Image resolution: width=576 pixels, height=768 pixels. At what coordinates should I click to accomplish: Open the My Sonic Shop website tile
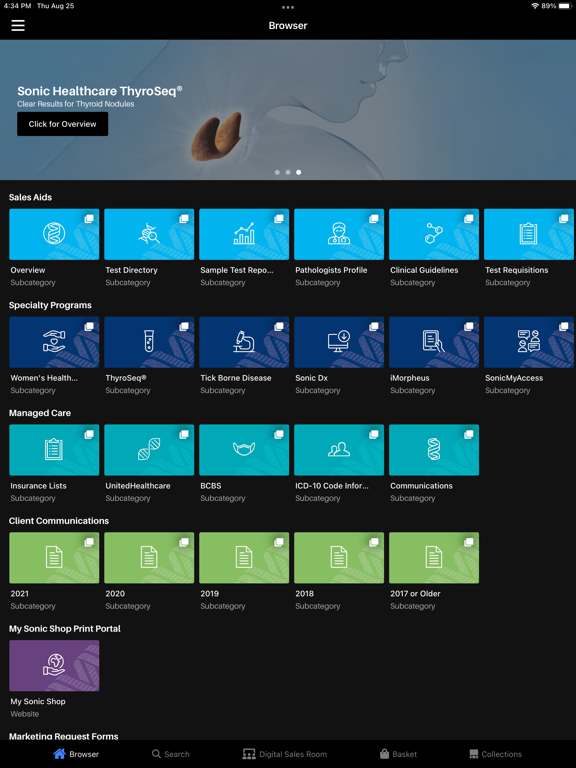coord(54,665)
